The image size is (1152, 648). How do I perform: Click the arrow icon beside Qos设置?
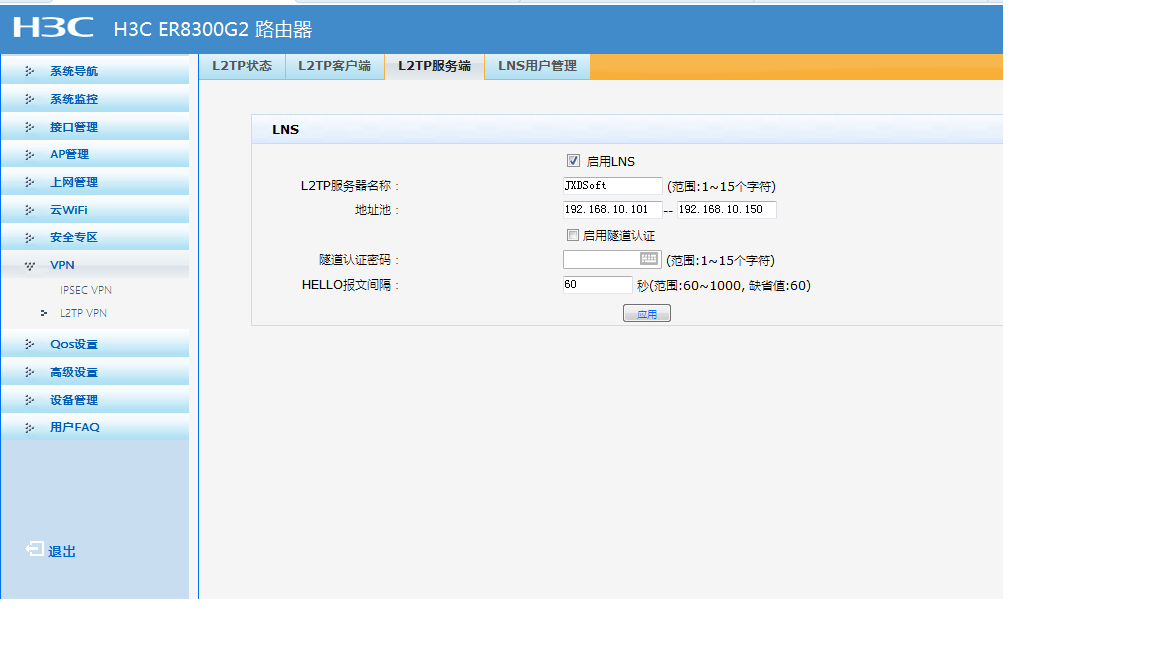(29, 344)
